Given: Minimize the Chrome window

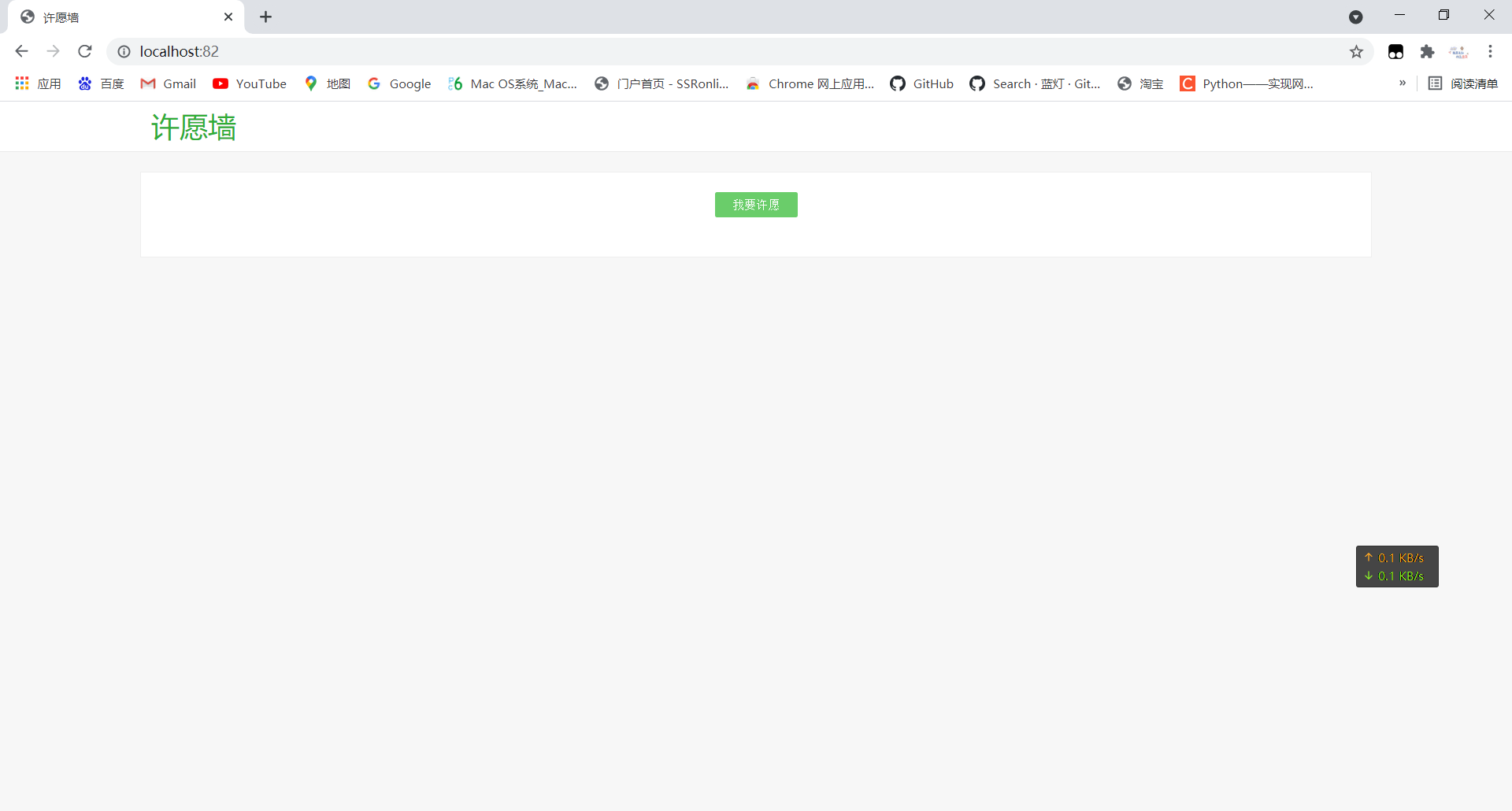Looking at the screenshot, I should tap(1399, 15).
